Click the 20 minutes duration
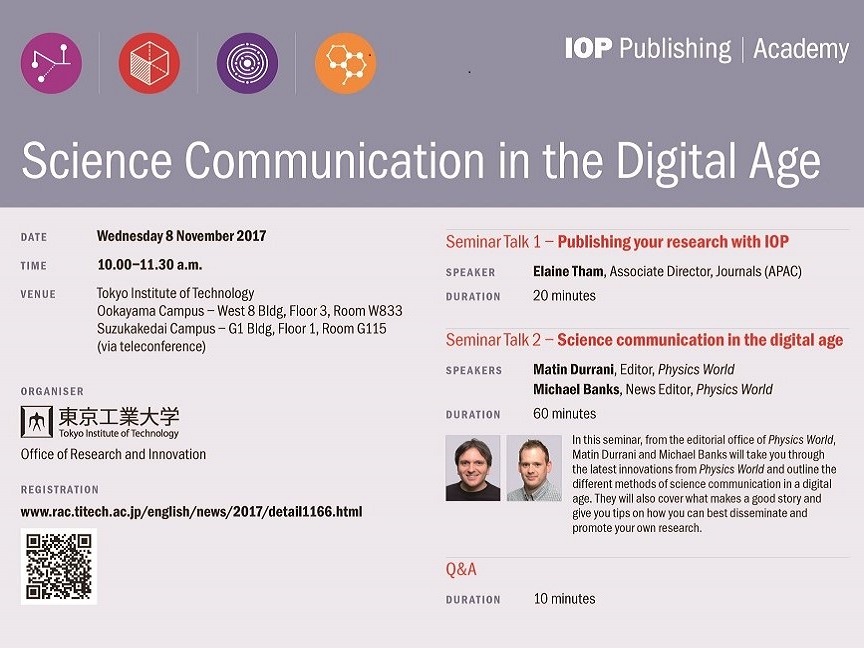 [564, 296]
